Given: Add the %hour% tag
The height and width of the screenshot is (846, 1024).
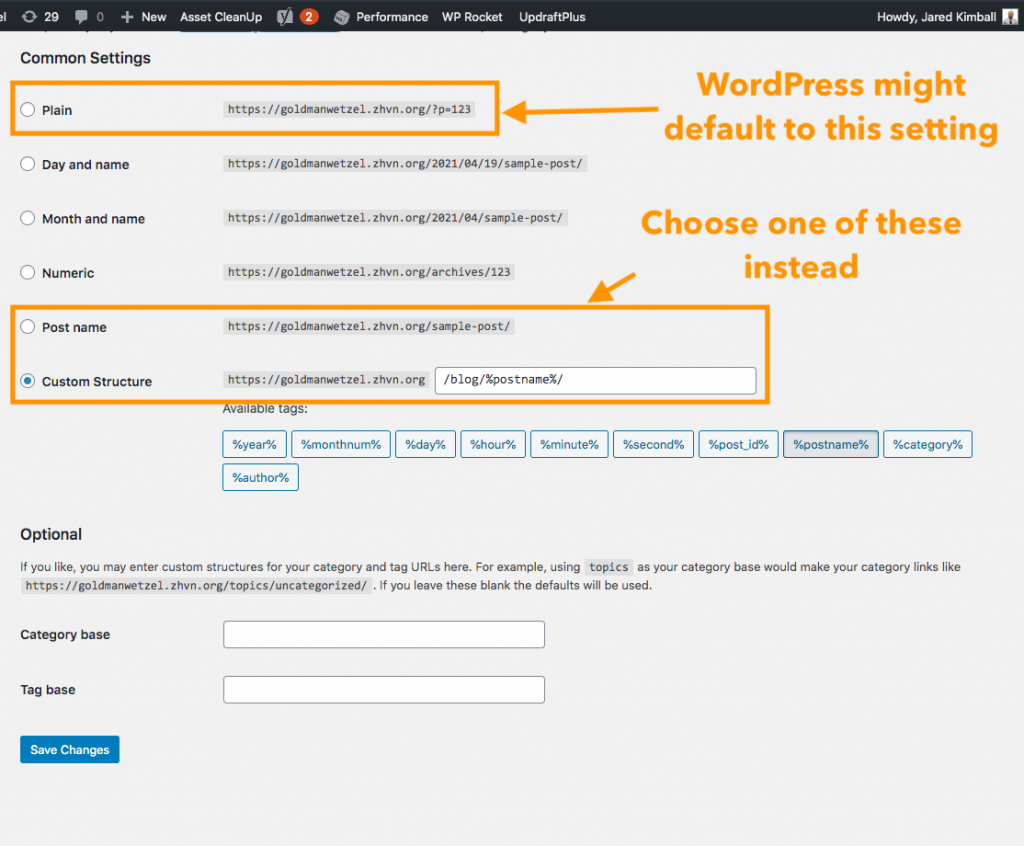Looking at the screenshot, I should pyautogui.click(x=493, y=444).
